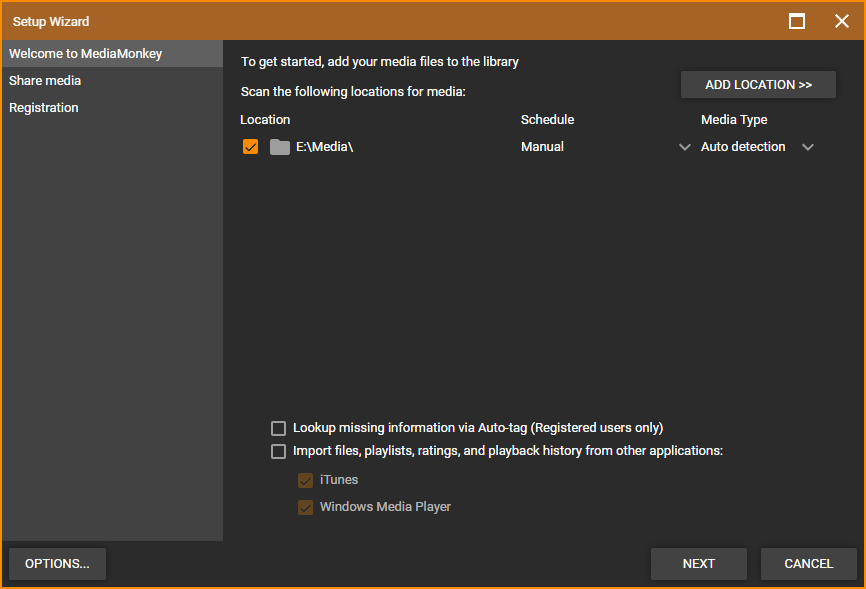Toggle the Windows Media Player checkbox
The image size is (866, 589).
pos(305,507)
